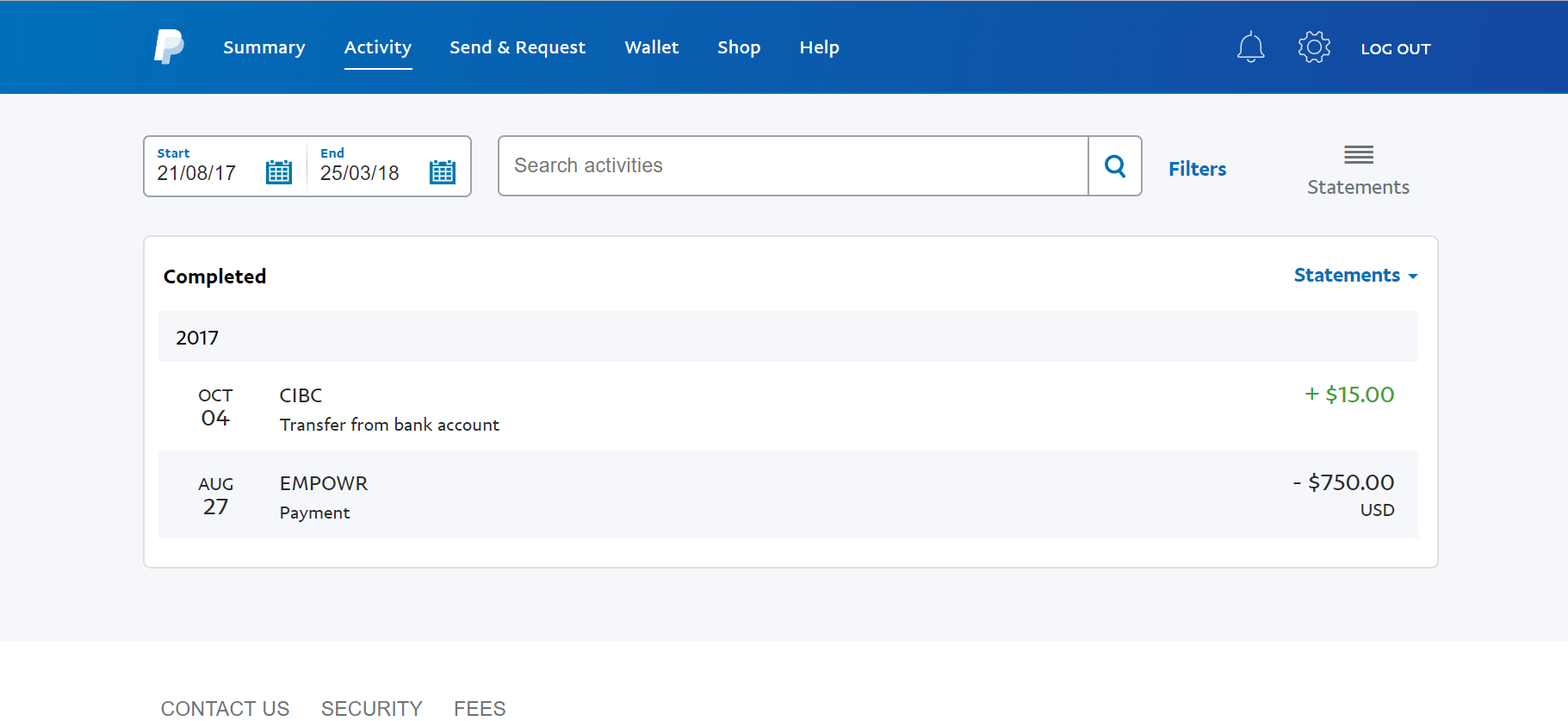Open the Filters link
Screen dimensions: 1568x721
pyautogui.click(x=1197, y=169)
